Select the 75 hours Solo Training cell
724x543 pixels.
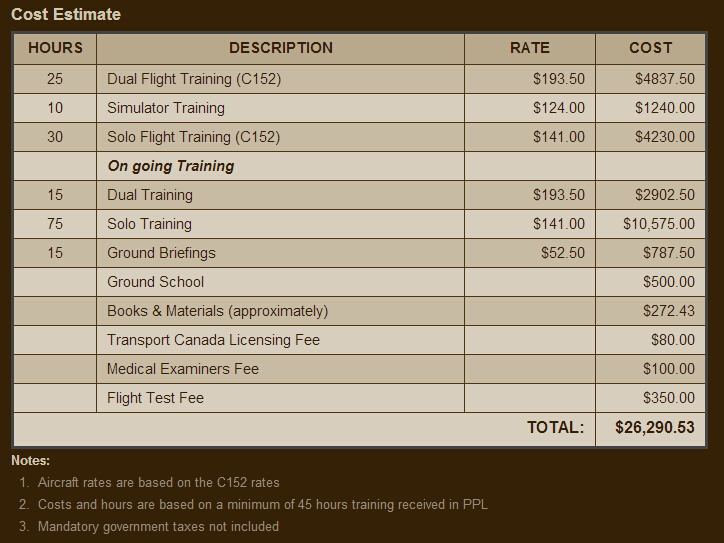55,224
